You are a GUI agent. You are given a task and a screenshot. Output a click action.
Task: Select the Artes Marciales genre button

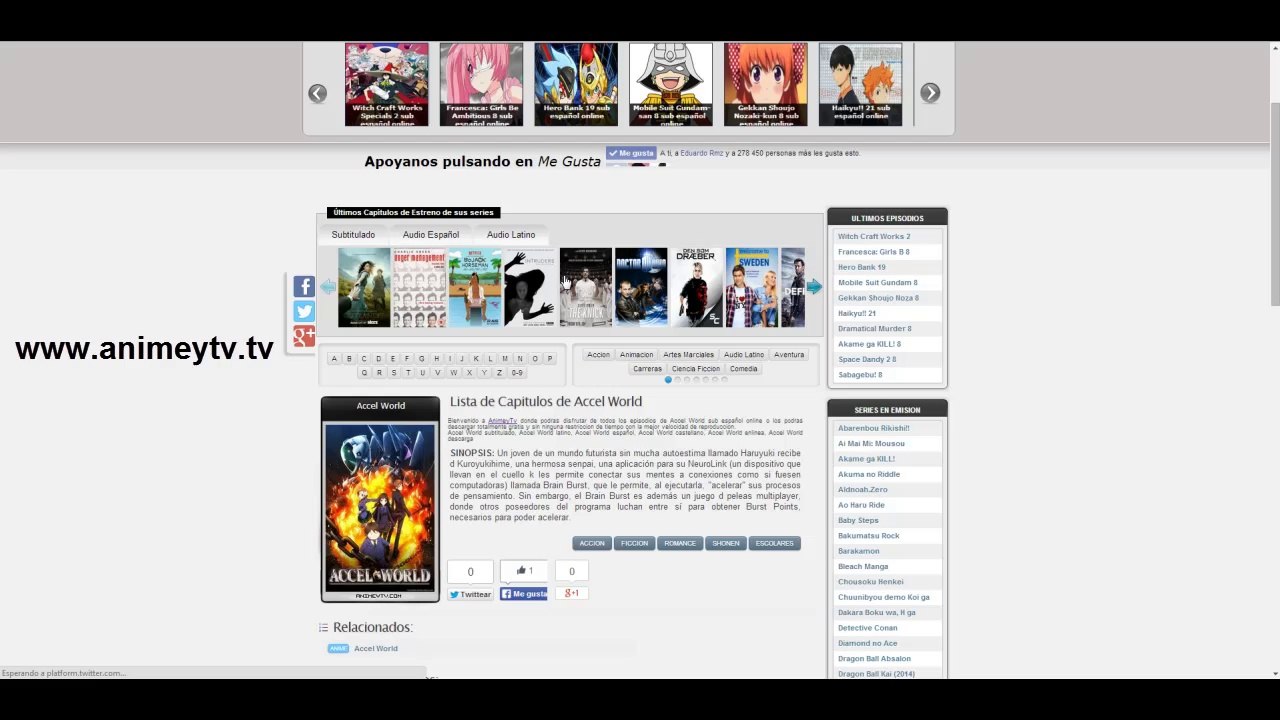click(689, 354)
